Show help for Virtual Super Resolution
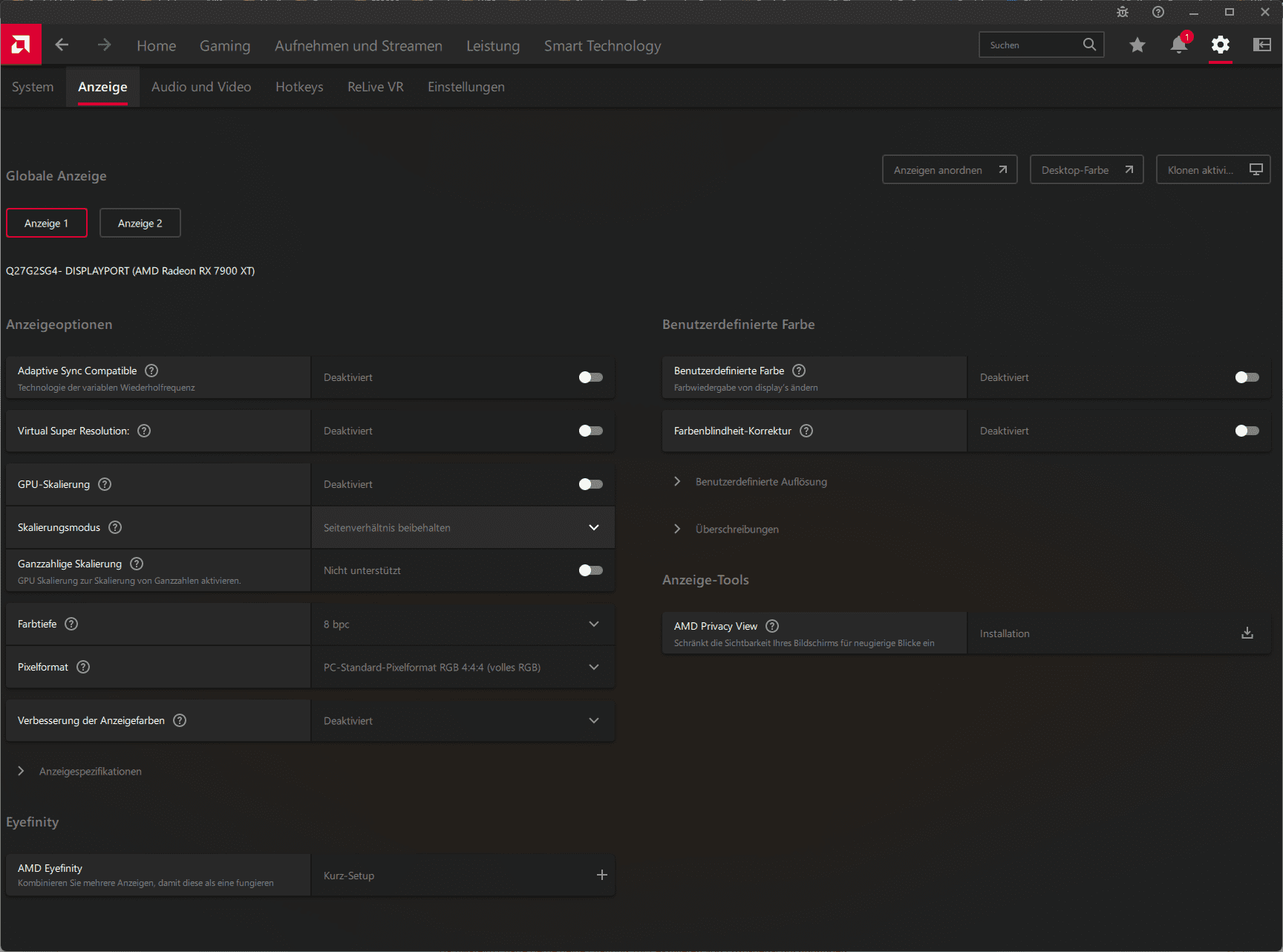Screen dimensions: 1283x952 [144, 431]
